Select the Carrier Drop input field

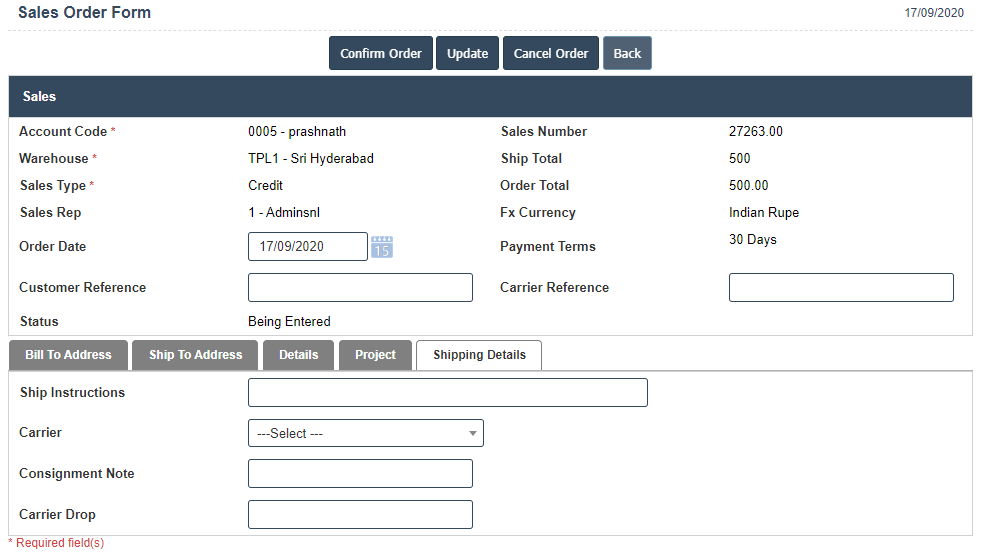pos(360,515)
